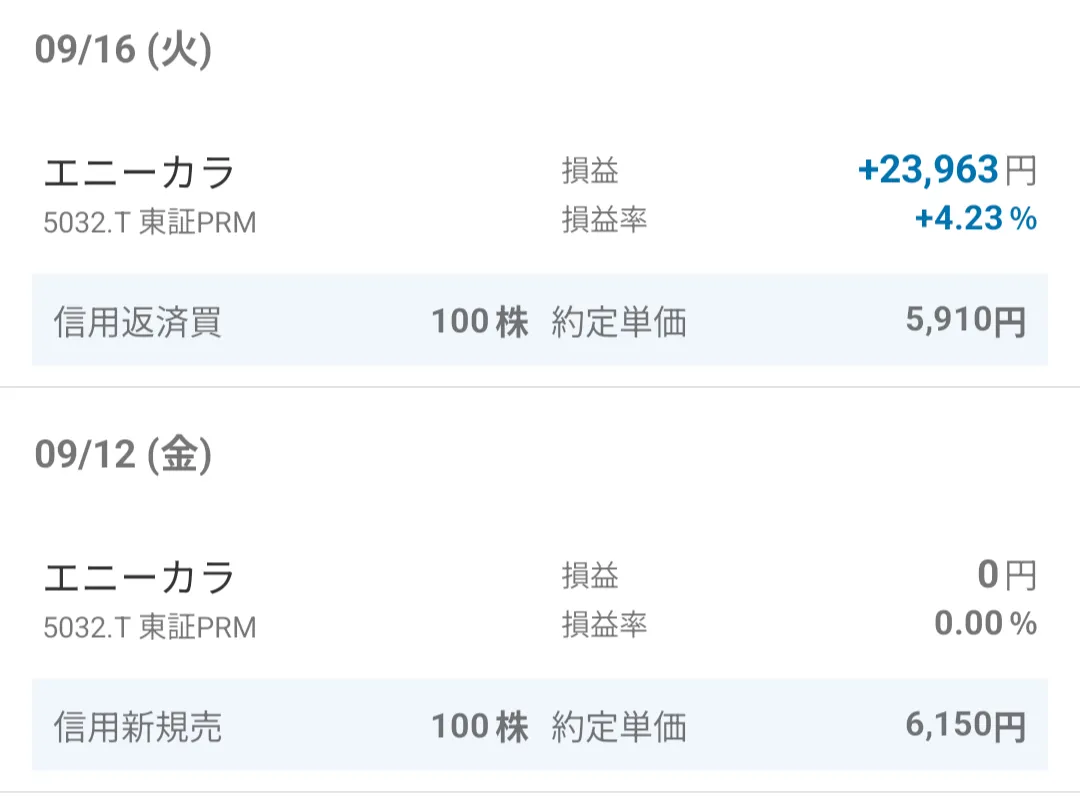The width and height of the screenshot is (1080, 796).
Task: Tap the 信用返済買 trade type label
Action: (138, 322)
